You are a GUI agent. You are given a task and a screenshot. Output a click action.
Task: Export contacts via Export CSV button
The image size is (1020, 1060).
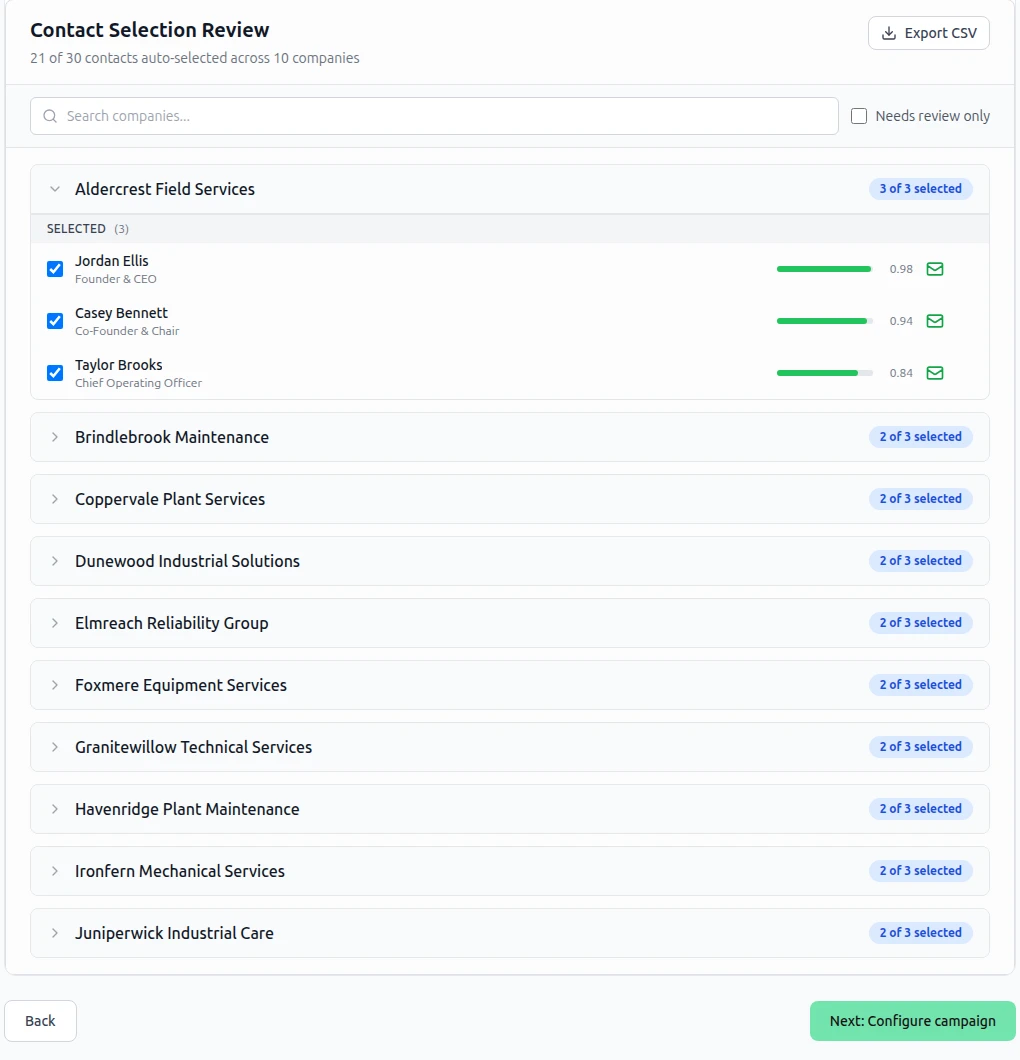pyautogui.click(x=929, y=33)
